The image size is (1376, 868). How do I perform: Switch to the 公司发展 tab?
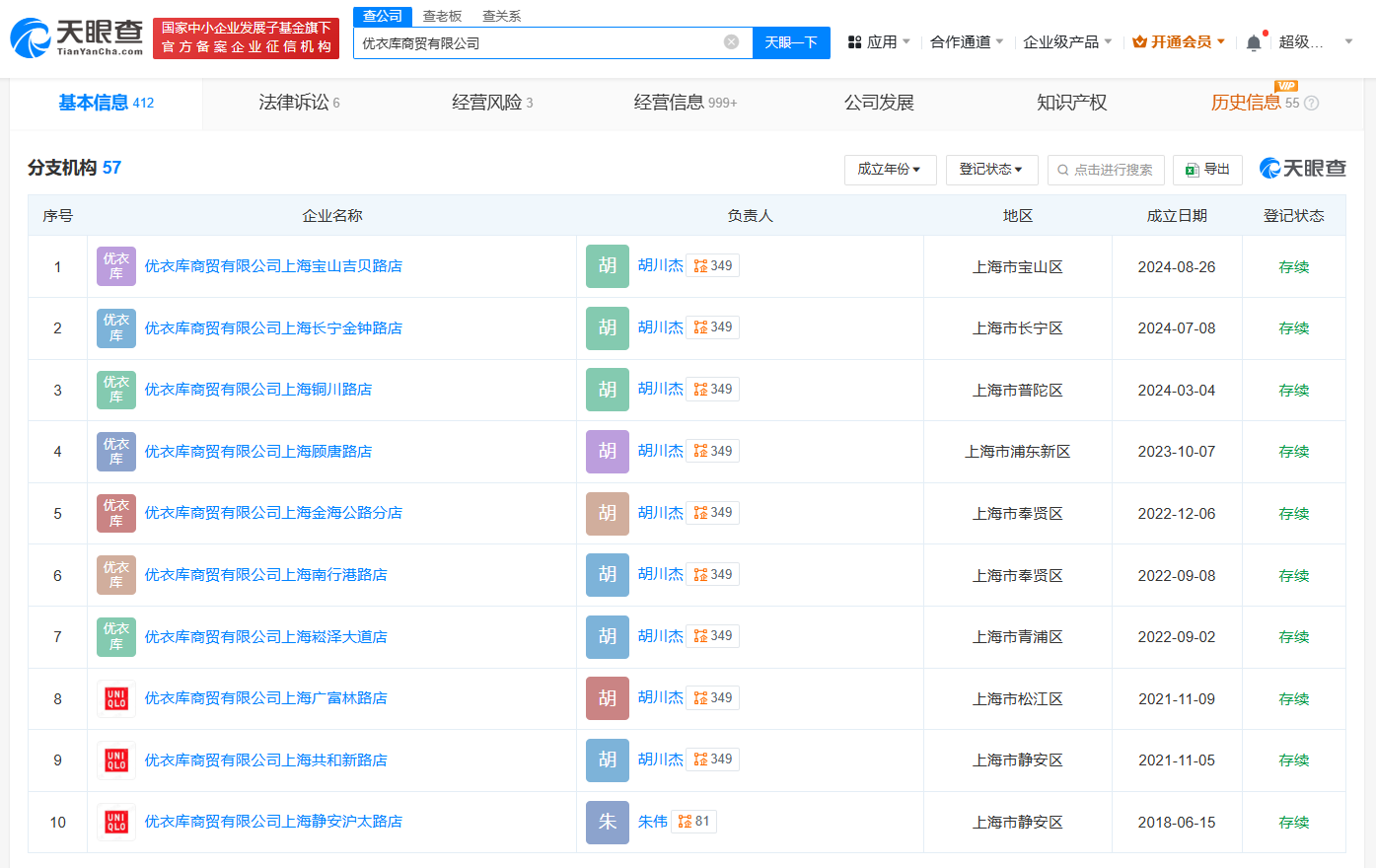(x=879, y=103)
